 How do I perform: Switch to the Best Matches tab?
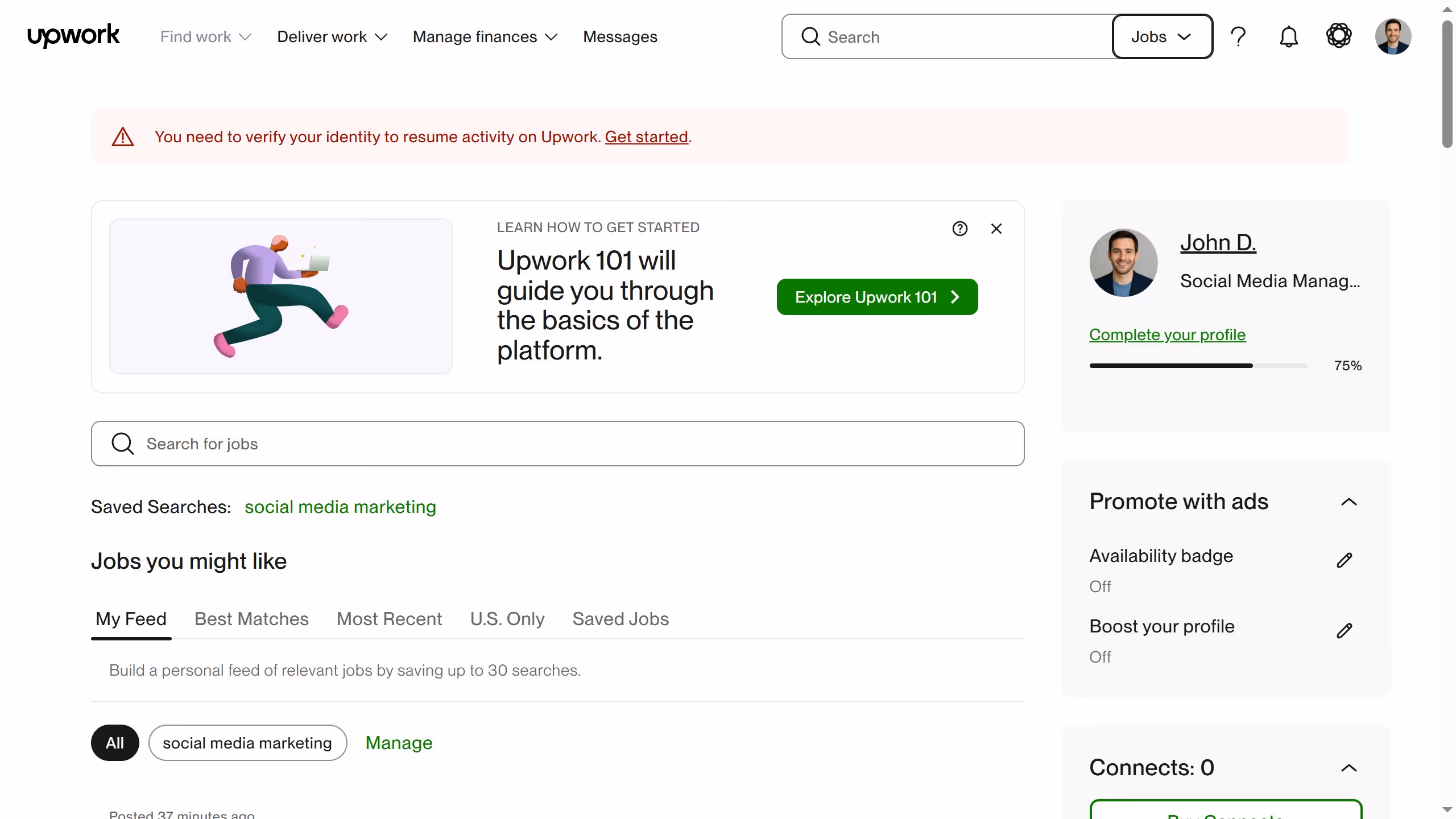(x=251, y=619)
